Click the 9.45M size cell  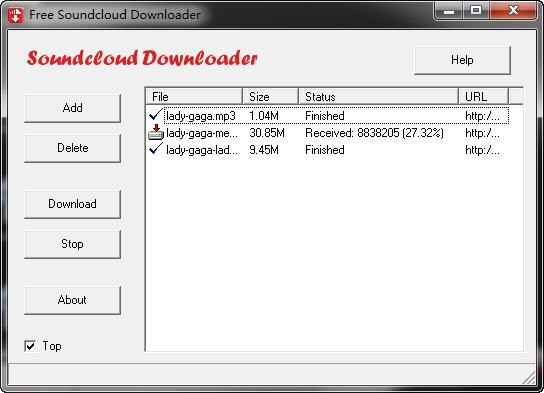pyautogui.click(x=264, y=150)
